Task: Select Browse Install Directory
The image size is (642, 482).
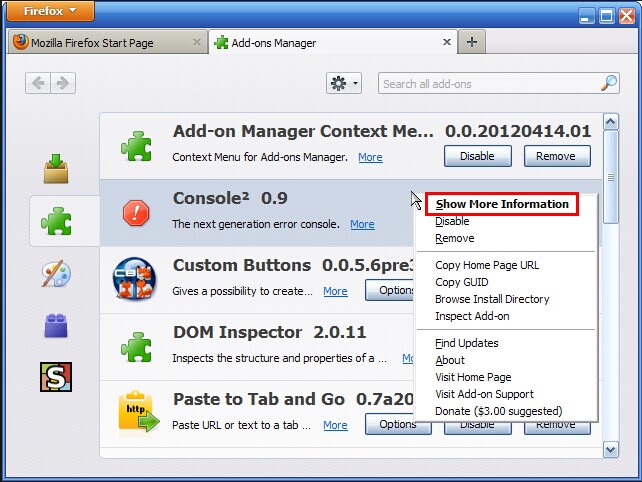Action: point(492,299)
